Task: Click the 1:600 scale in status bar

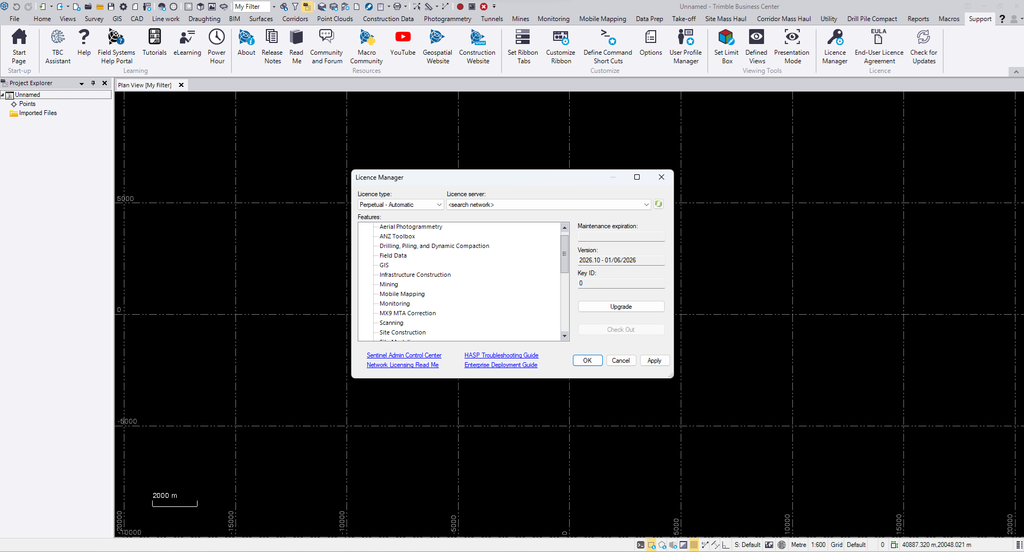Action: point(818,545)
